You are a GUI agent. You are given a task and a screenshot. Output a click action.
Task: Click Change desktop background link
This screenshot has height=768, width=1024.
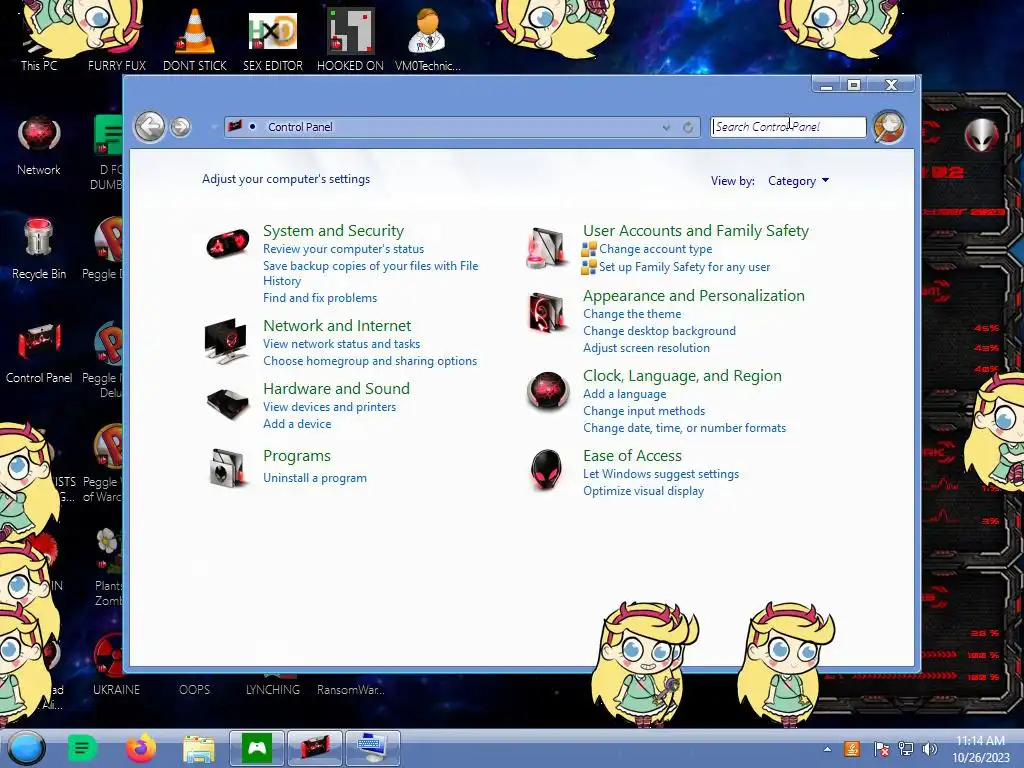(659, 330)
